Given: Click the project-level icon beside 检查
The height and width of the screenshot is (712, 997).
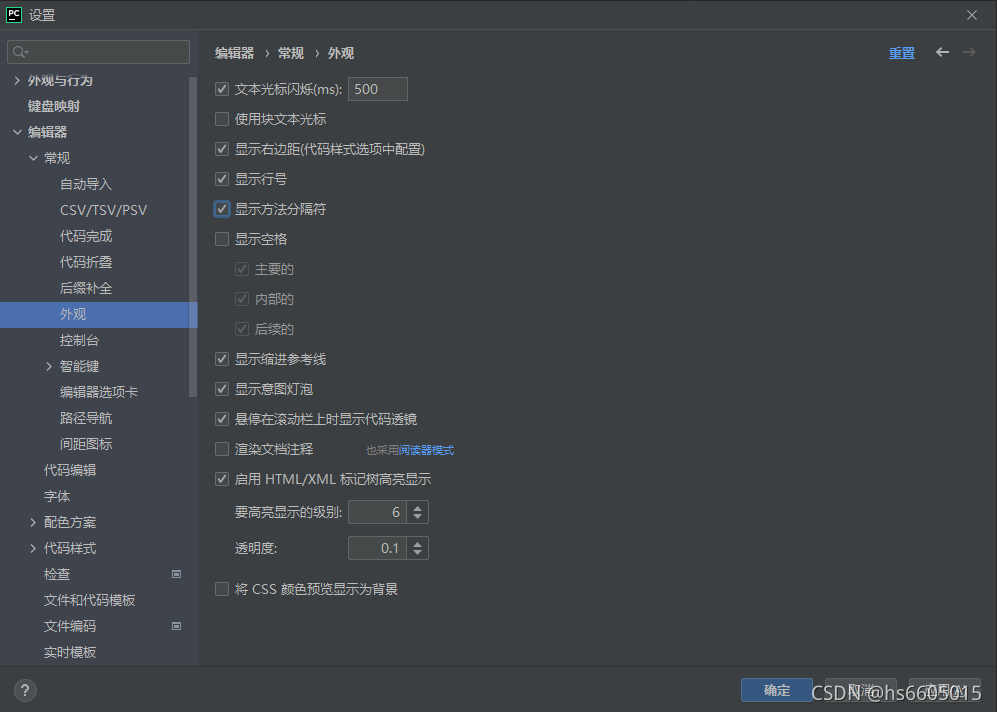Looking at the screenshot, I should (177, 574).
